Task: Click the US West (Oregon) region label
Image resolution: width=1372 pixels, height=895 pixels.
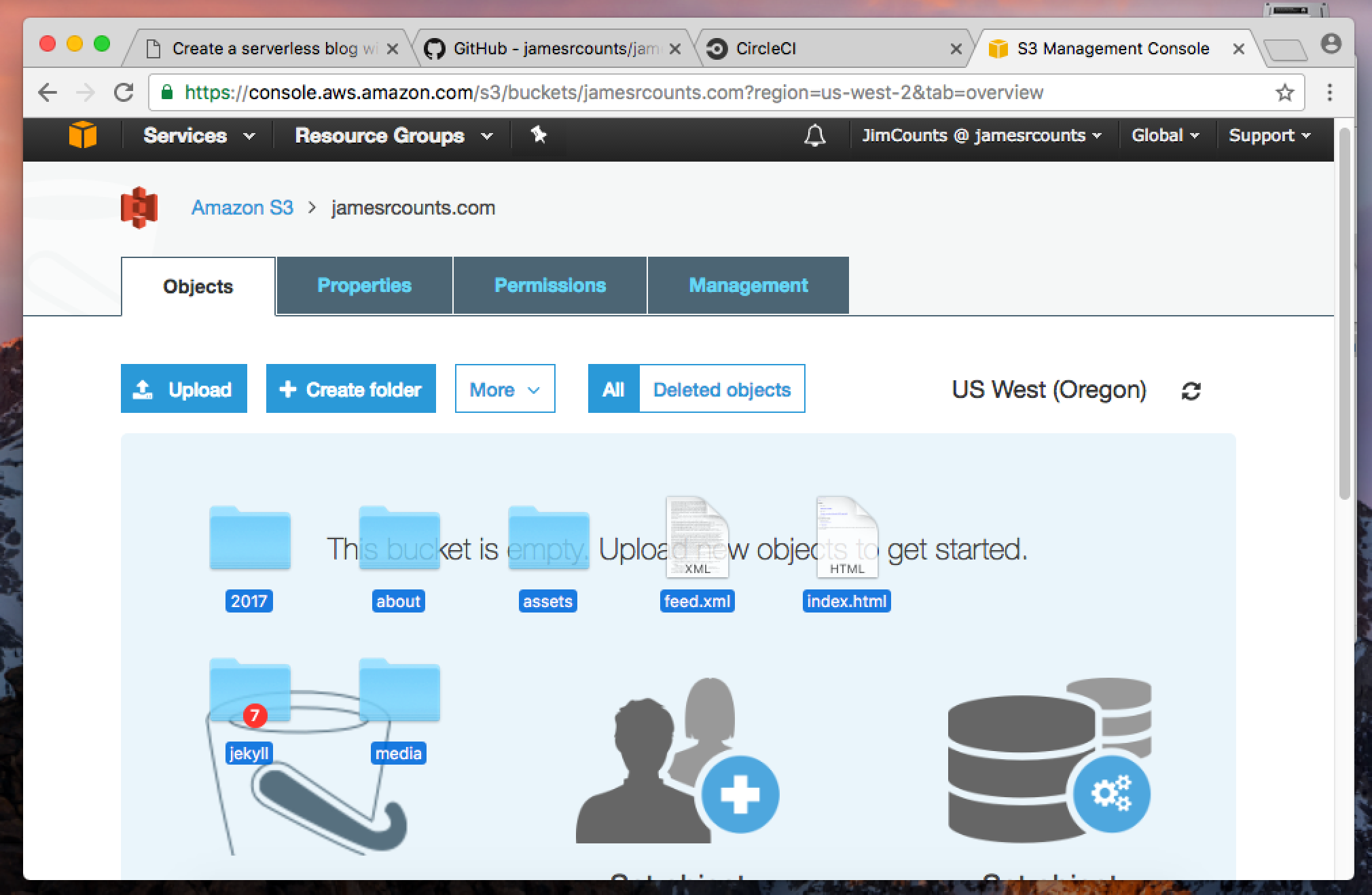Action: click(1049, 390)
